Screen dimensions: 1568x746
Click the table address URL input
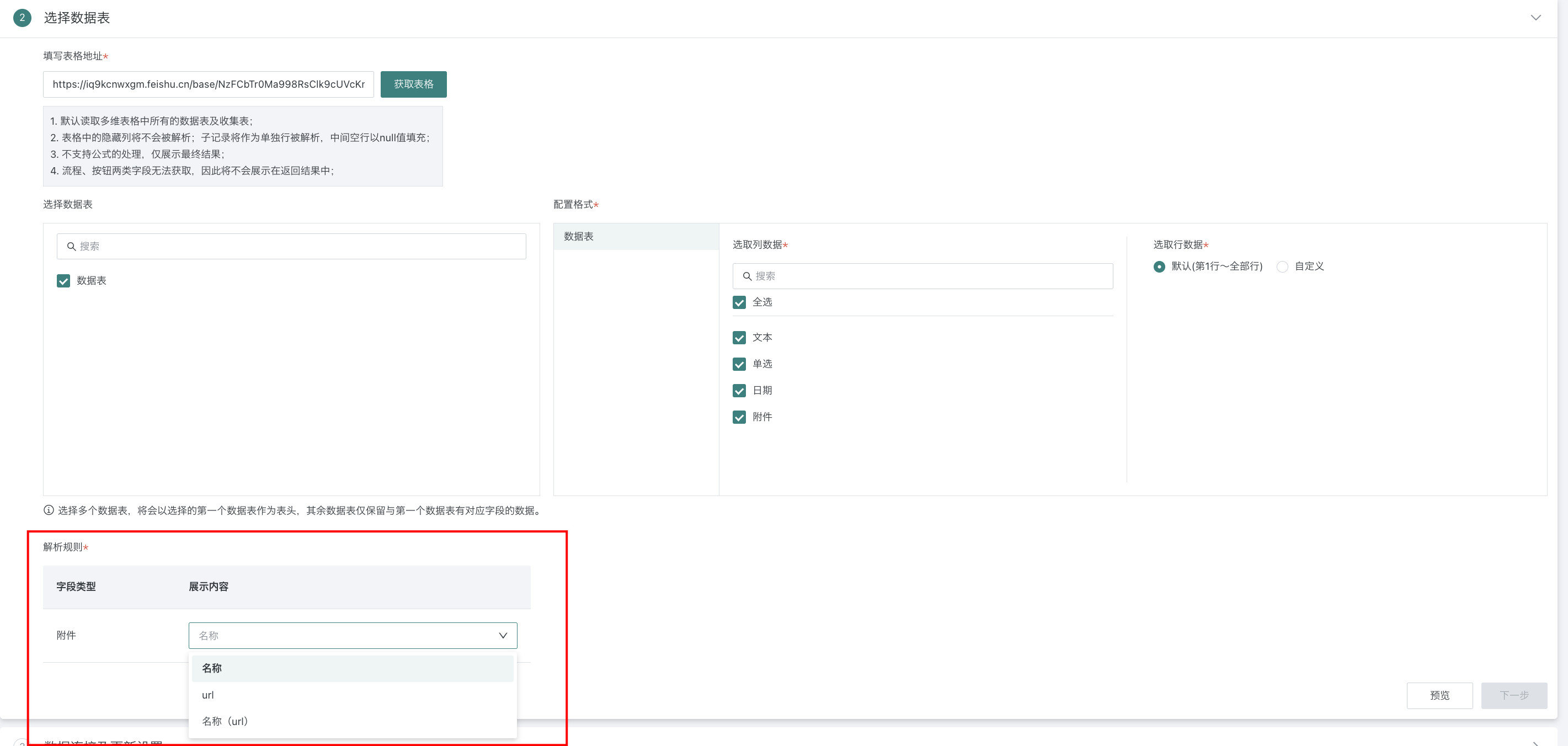tap(208, 84)
